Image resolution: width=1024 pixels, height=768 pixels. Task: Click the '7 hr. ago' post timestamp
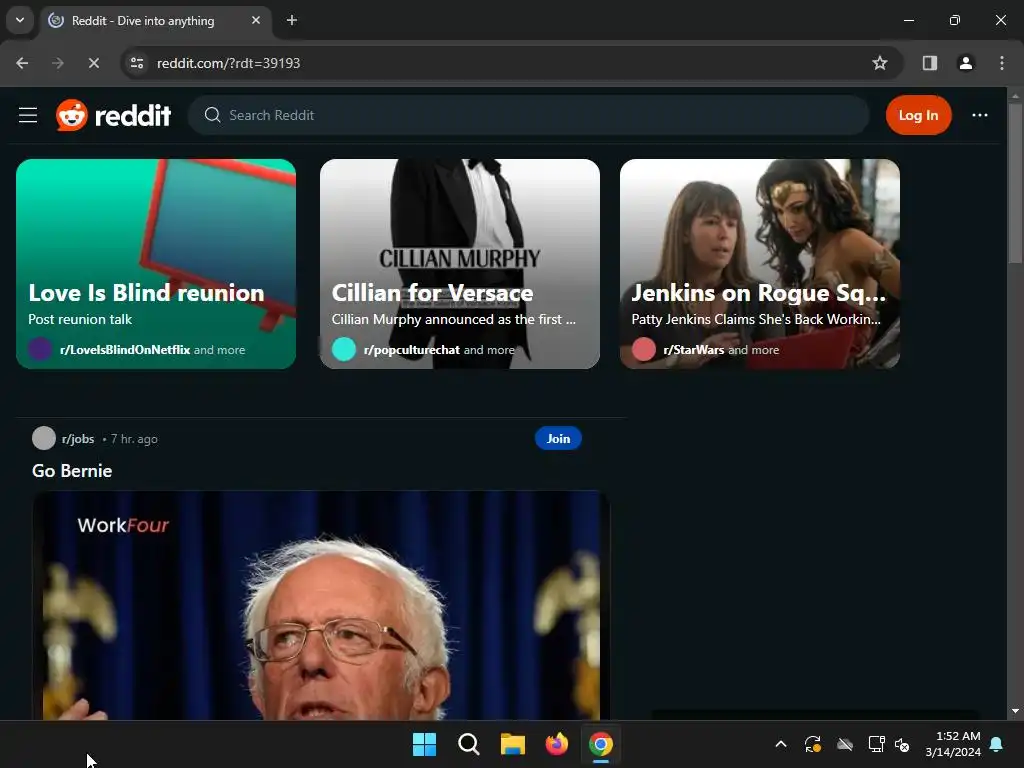pos(134,439)
